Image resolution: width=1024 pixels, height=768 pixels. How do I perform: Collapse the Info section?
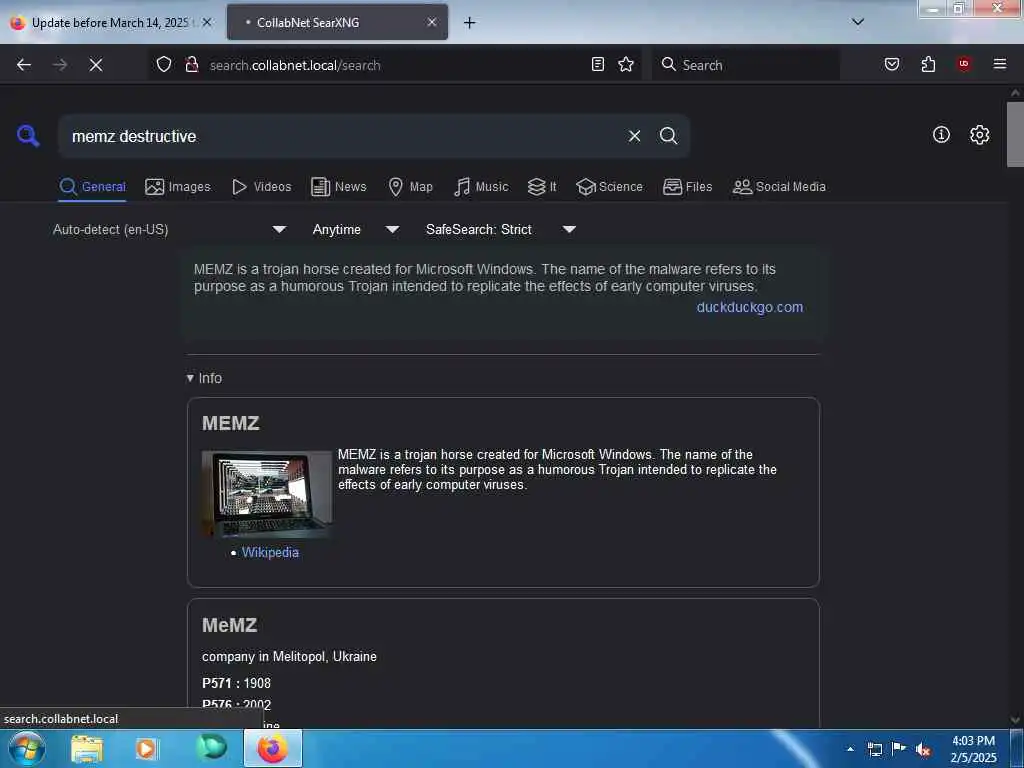tap(204, 378)
